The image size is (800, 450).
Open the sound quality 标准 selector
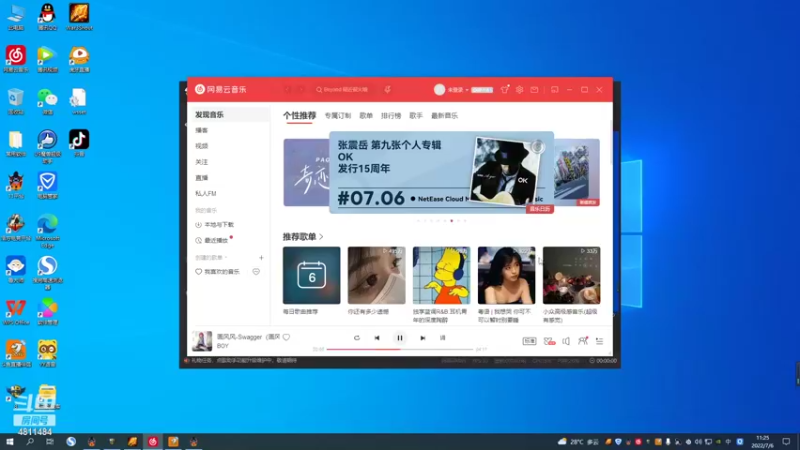point(529,341)
